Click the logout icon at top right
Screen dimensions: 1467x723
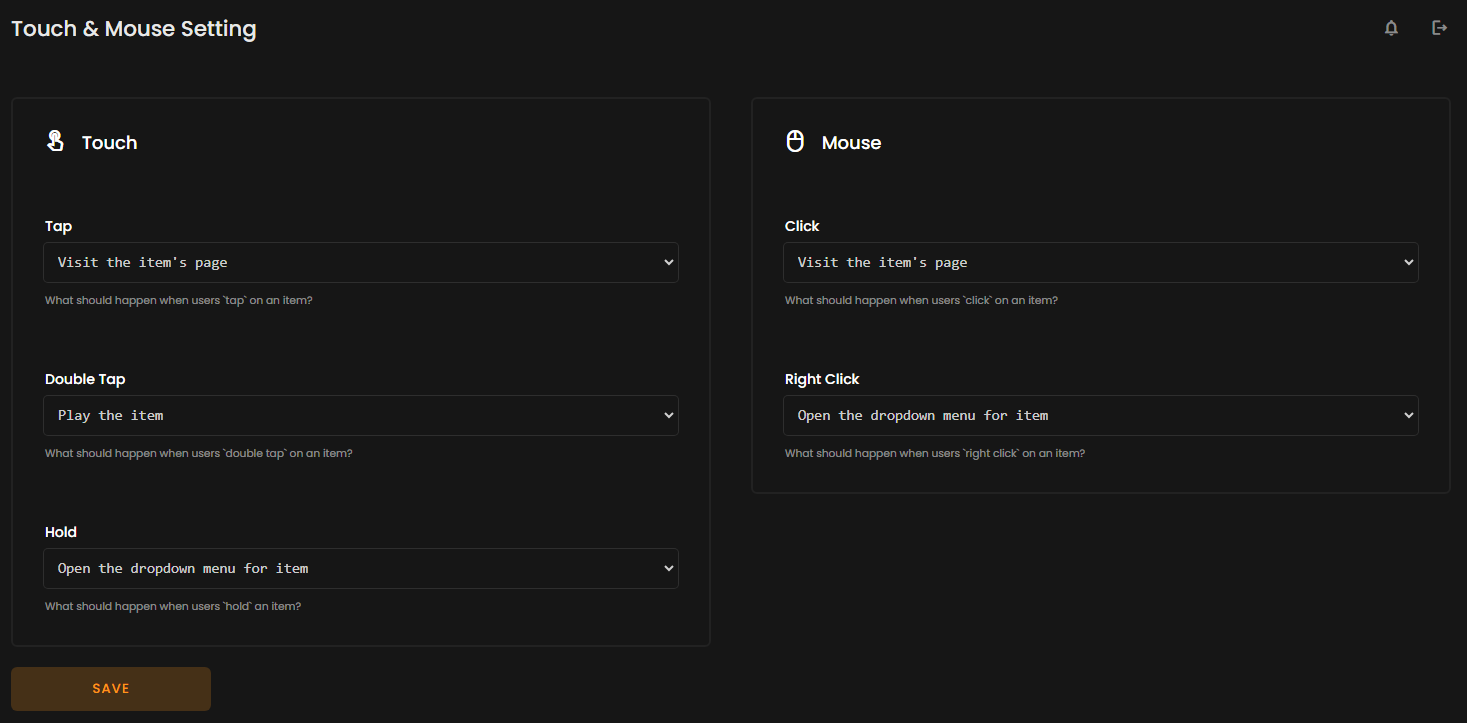[x=1439, y=28]
